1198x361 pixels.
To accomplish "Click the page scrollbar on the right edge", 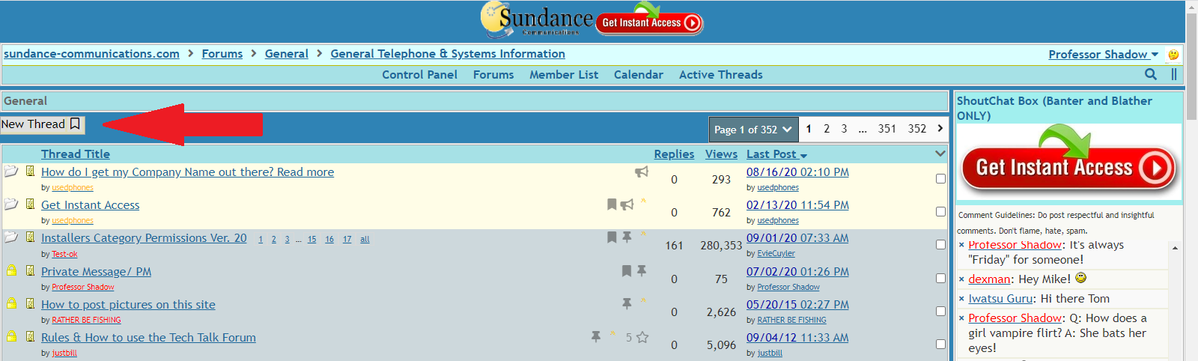I will [1190, 180].
